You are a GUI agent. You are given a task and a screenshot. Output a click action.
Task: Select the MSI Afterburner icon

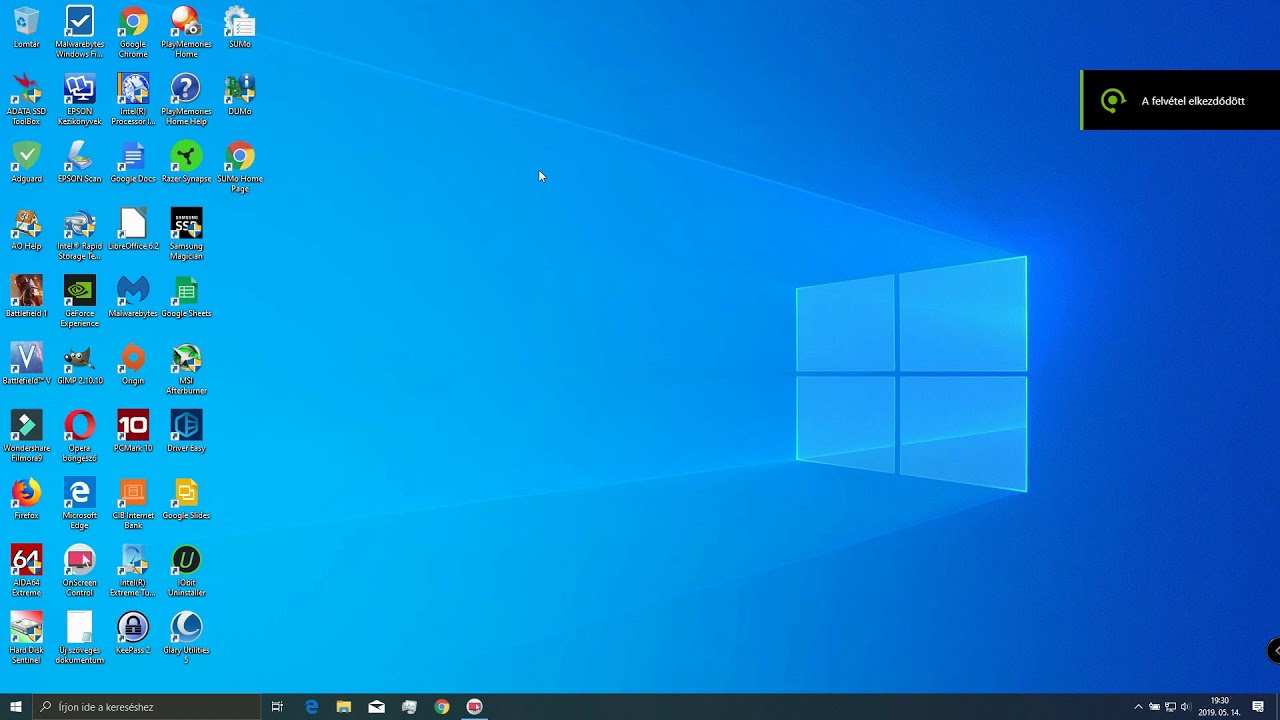click(186, 368)
